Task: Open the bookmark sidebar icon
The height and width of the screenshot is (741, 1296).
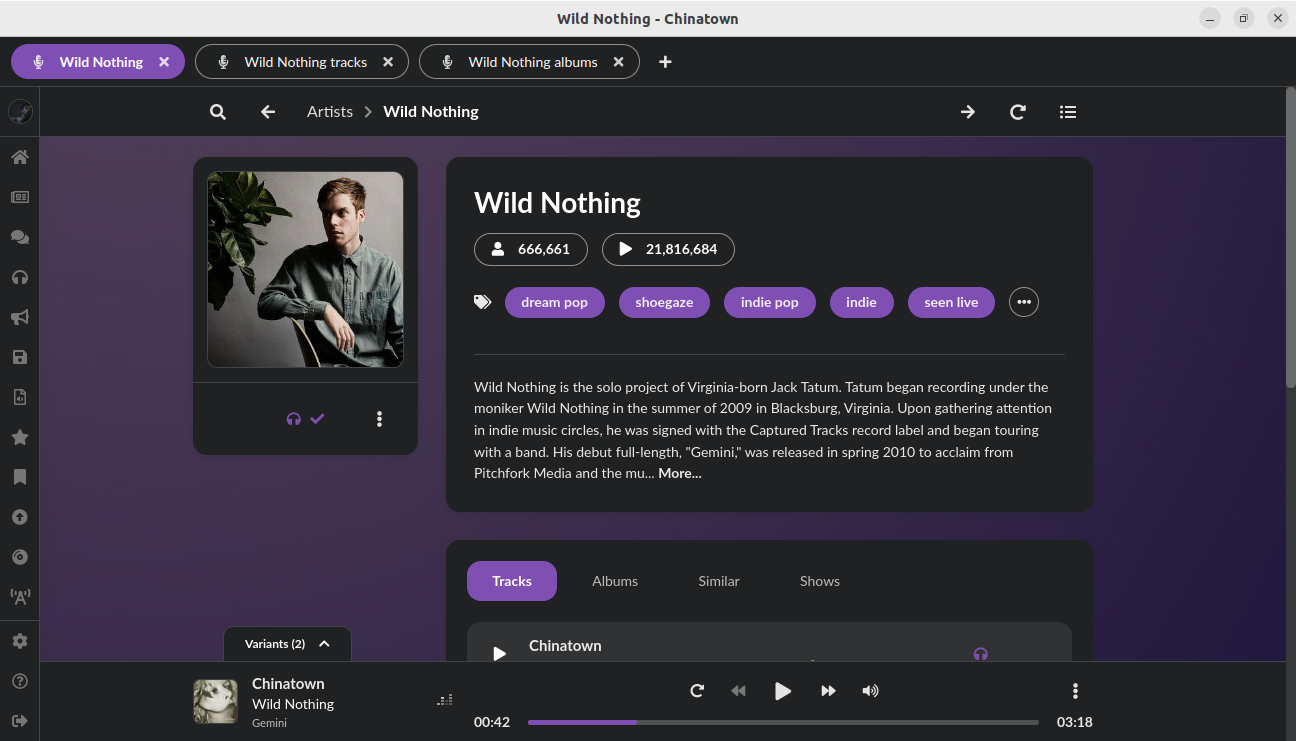Action: click(x=20, y=477)
